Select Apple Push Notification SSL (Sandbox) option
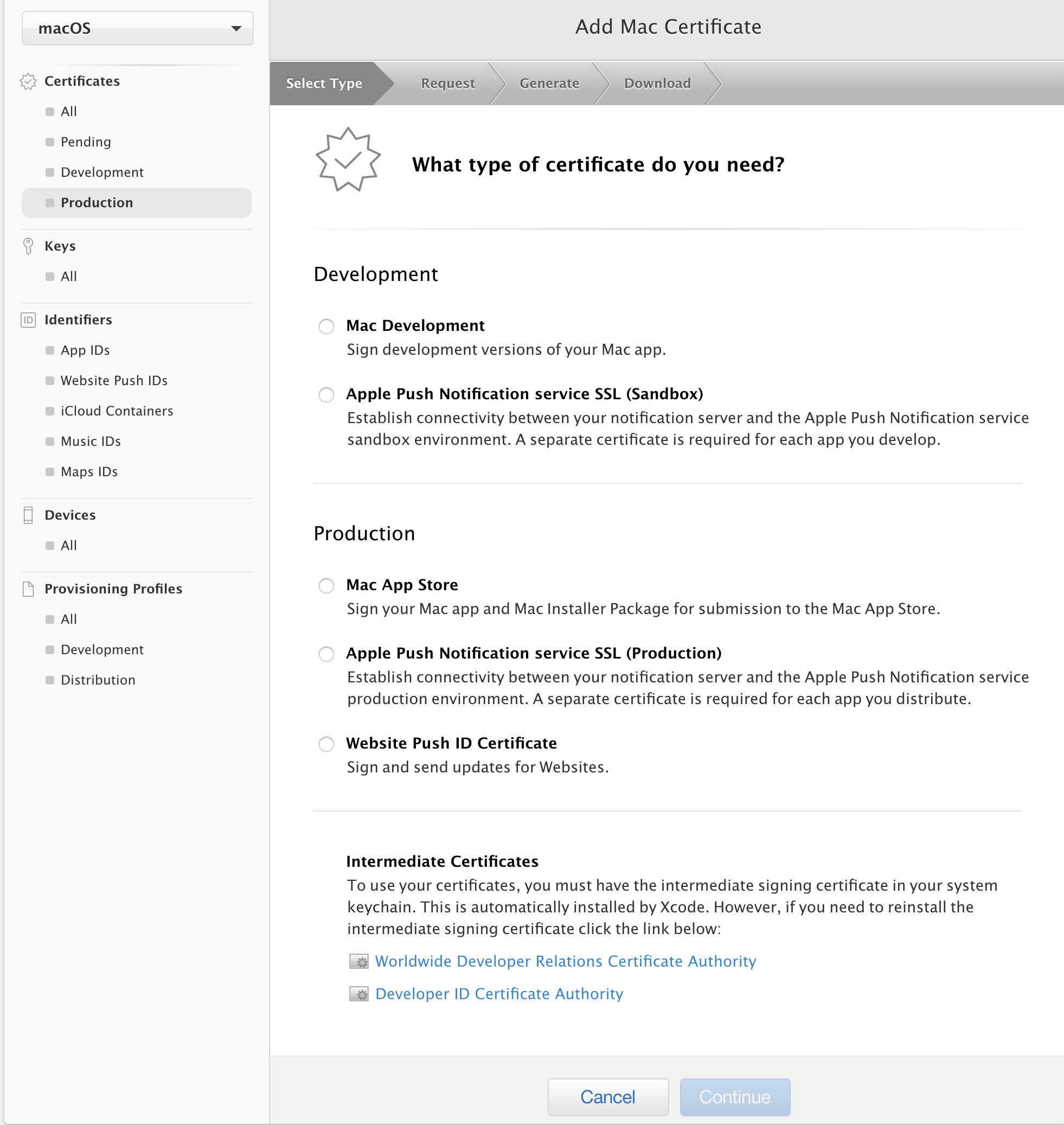1064x1125 pixels. (326, 394)
